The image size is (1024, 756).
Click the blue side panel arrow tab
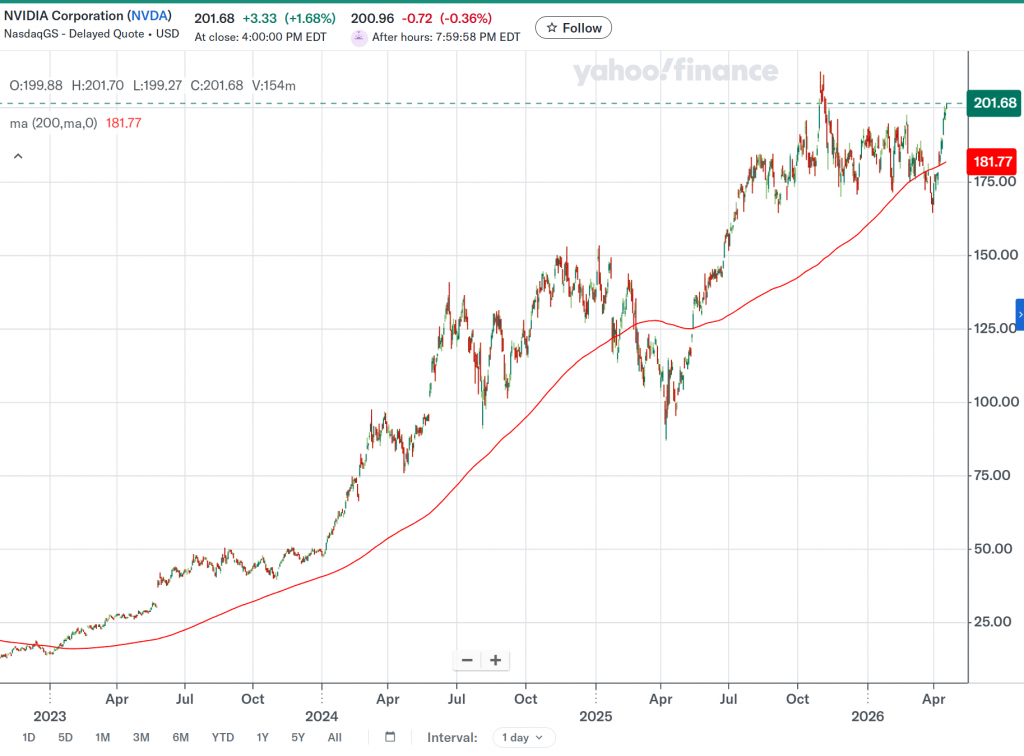pyautogui.click(x=1019, y=314)
